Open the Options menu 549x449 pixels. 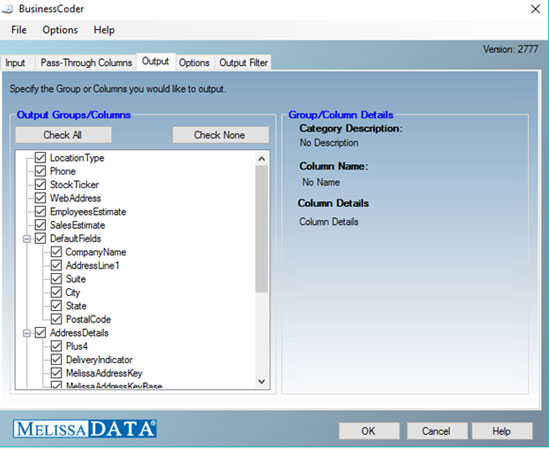coord(60,30)
